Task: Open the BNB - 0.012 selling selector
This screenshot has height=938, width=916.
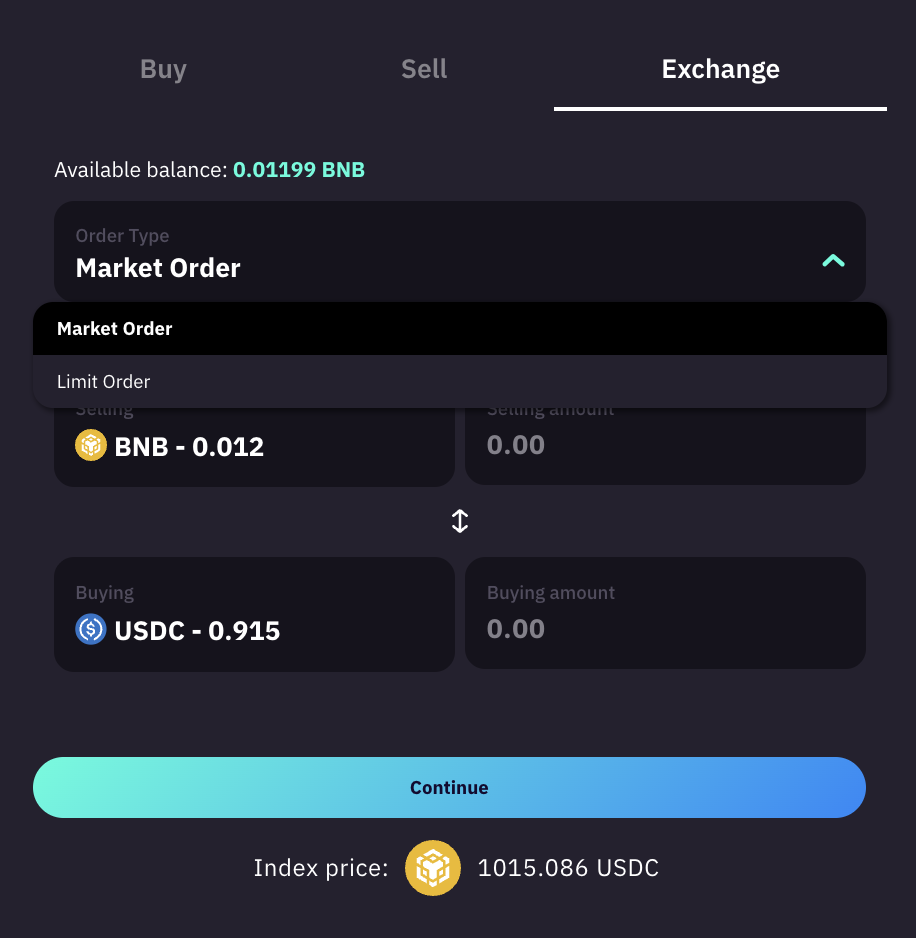Action: point(190,447)
